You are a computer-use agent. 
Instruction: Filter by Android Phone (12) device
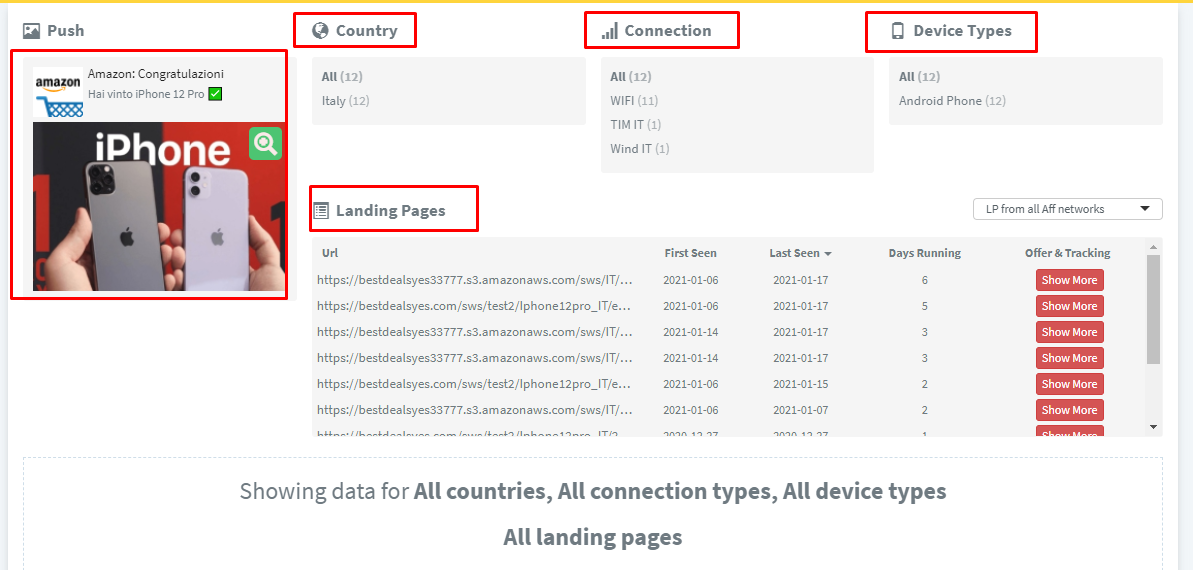[952, 100]
